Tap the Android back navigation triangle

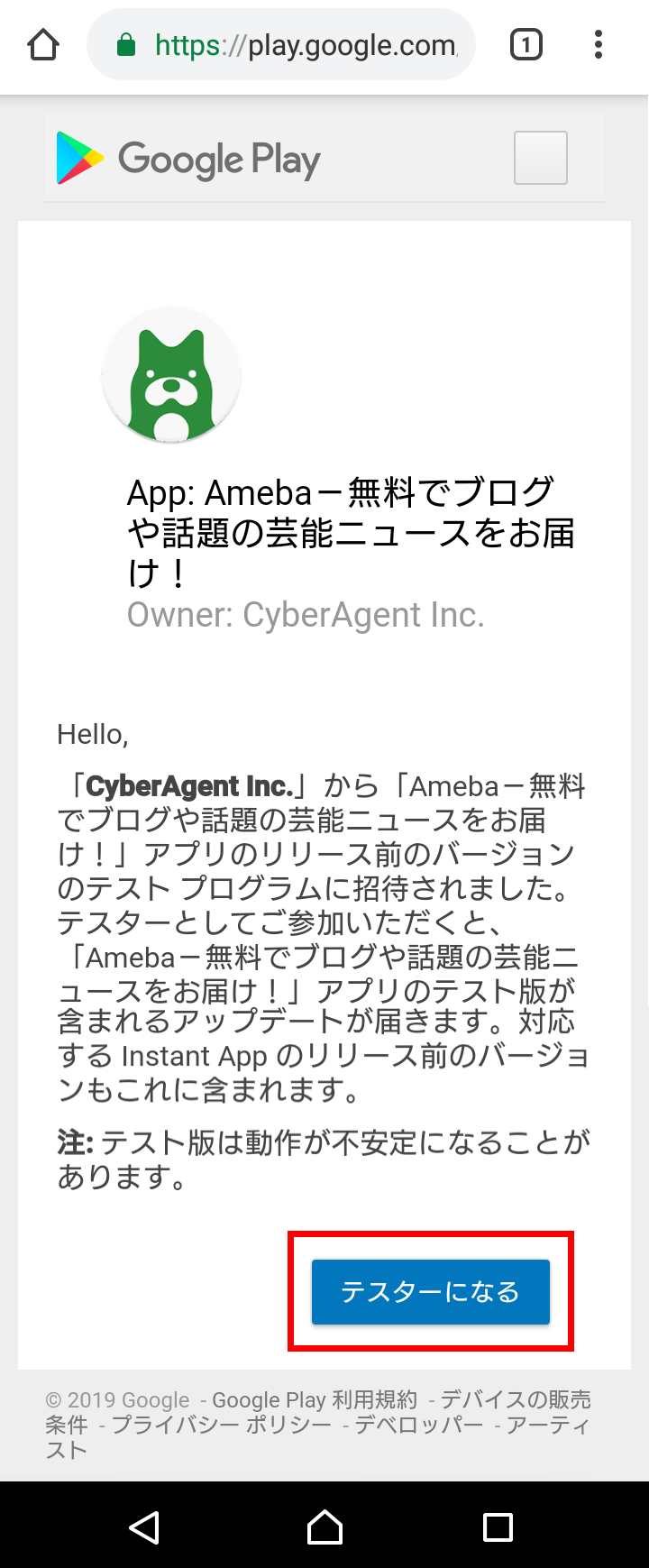click(144, 1527)
